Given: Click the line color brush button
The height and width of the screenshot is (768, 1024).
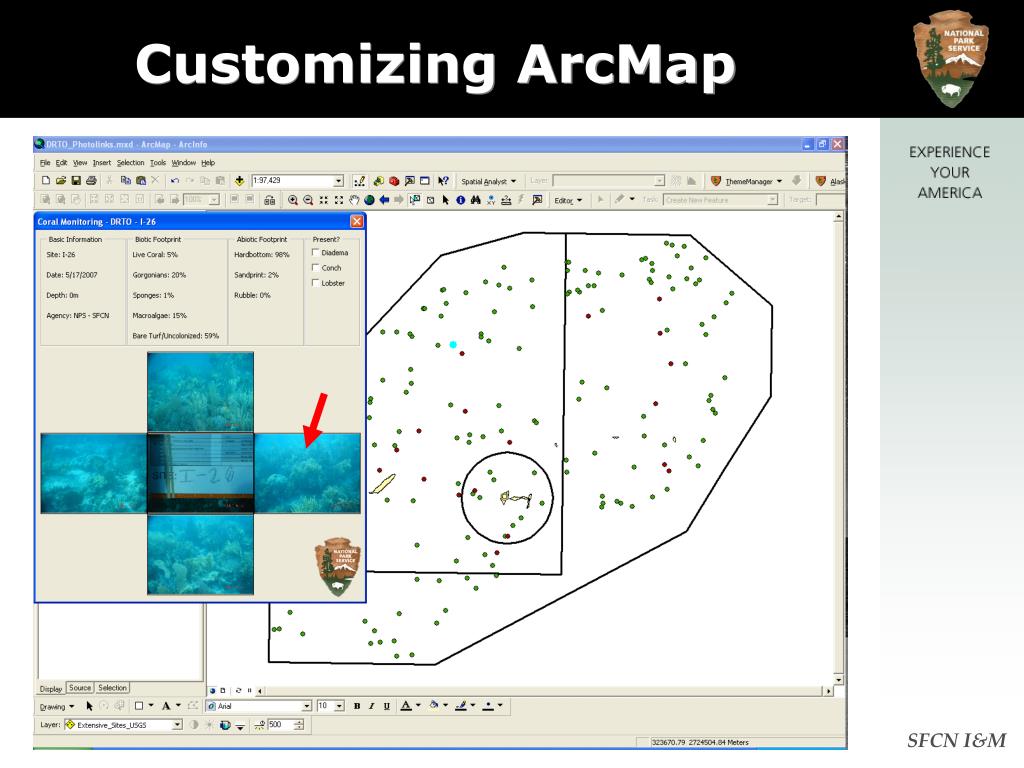Looking at the screenshot, I should [461, 705].
